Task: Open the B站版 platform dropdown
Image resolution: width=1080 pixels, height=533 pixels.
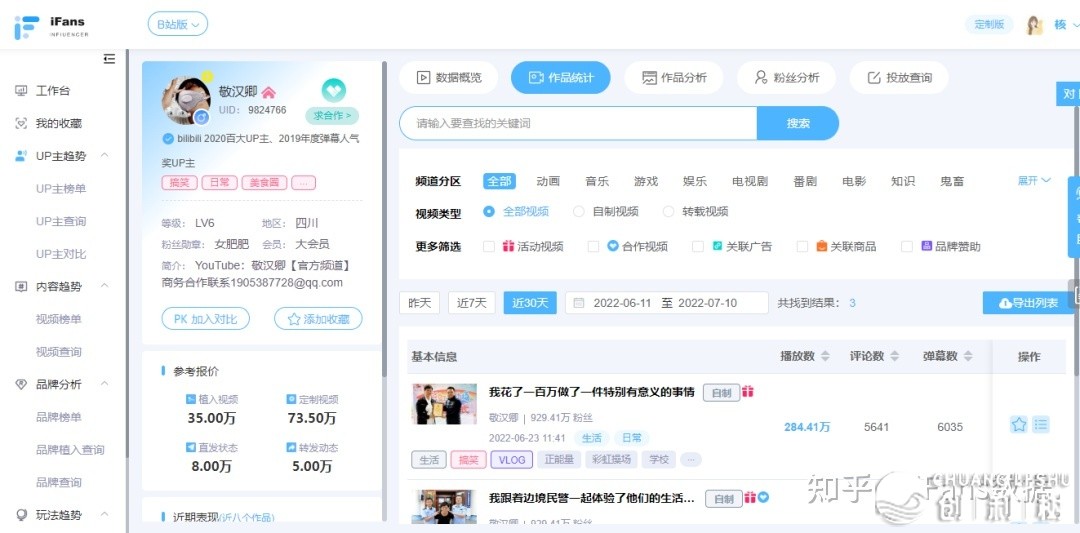Action: (x=177, y=24)
